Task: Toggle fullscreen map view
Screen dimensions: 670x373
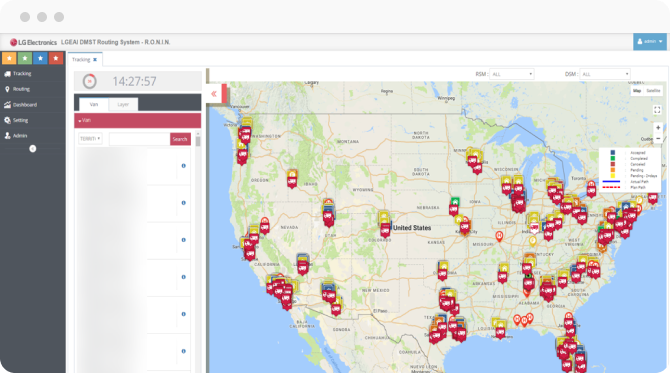Action: click(x=657, y=110)
